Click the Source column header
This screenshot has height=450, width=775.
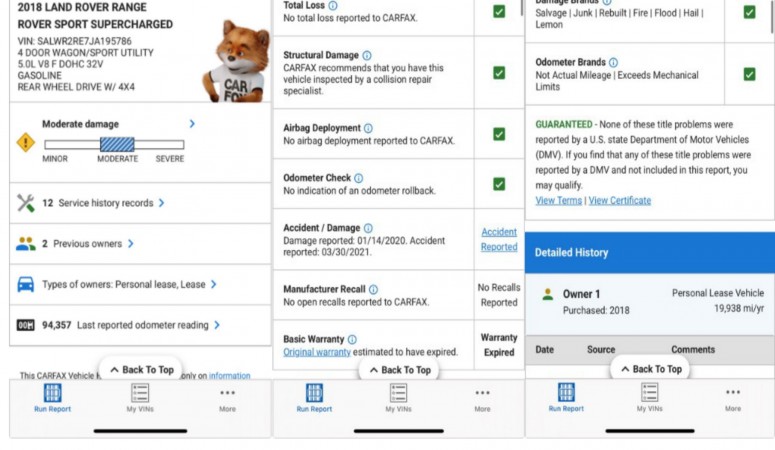pos(601,350)
